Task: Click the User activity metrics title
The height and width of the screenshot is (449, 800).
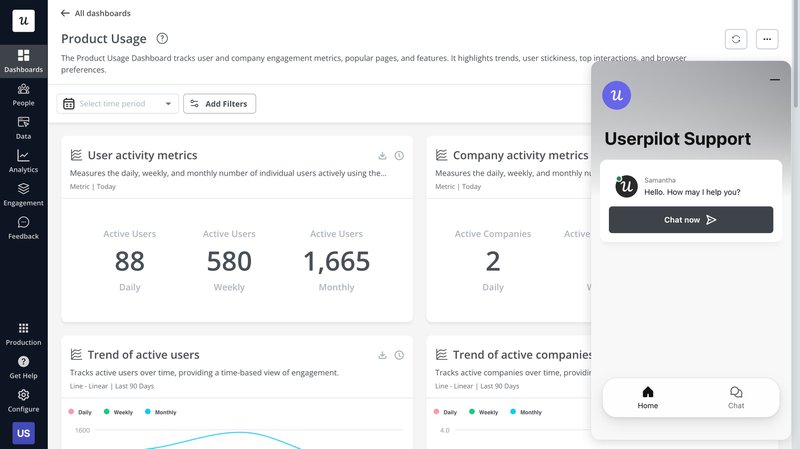Action: (142, 155)
